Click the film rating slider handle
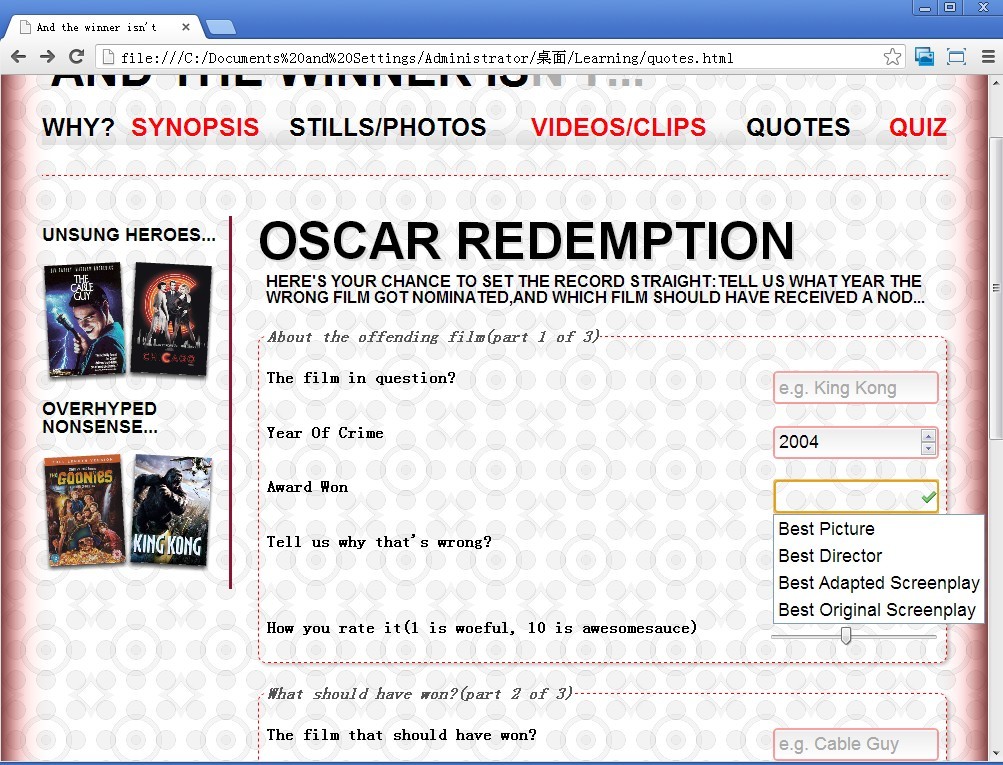 point(846,636)
